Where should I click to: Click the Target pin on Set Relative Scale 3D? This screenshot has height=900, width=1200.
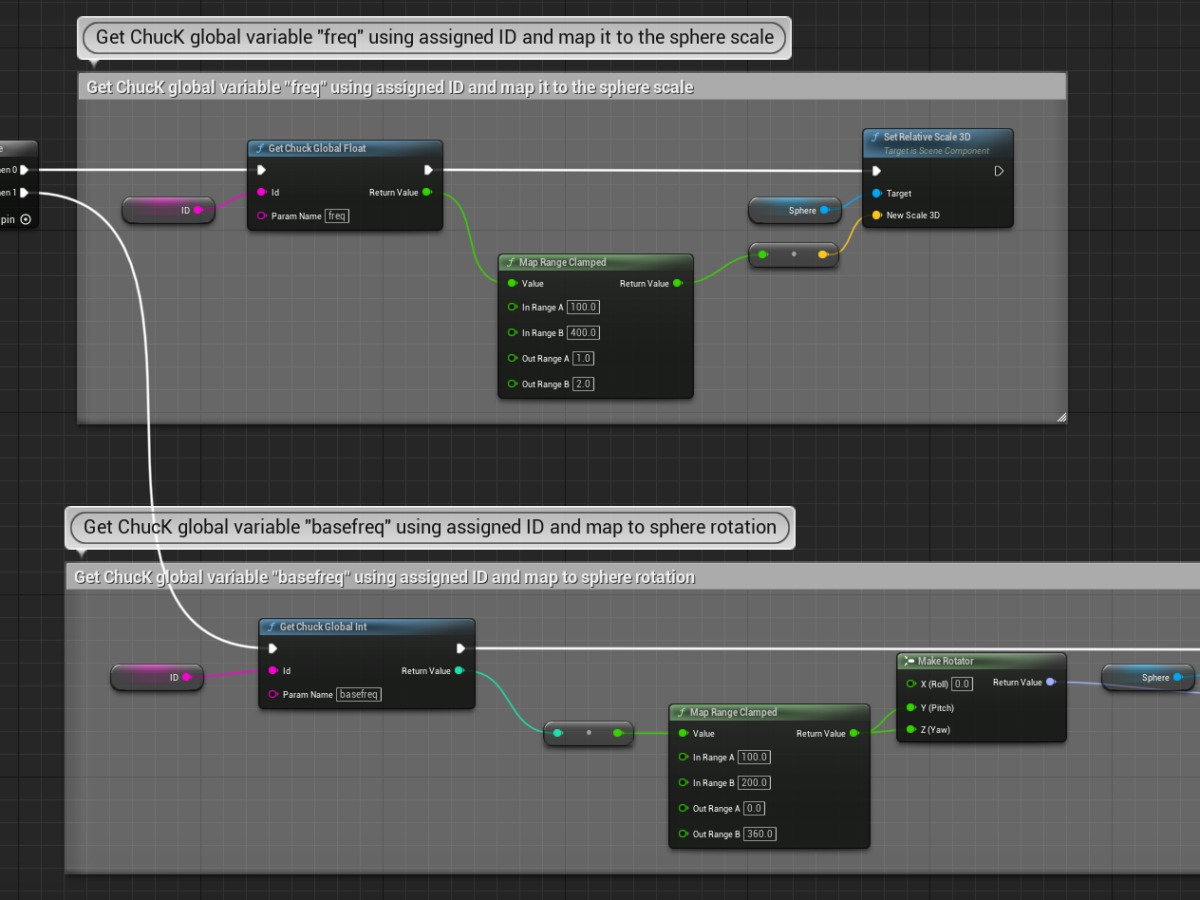pyautogui.click(x=877, y=193)
